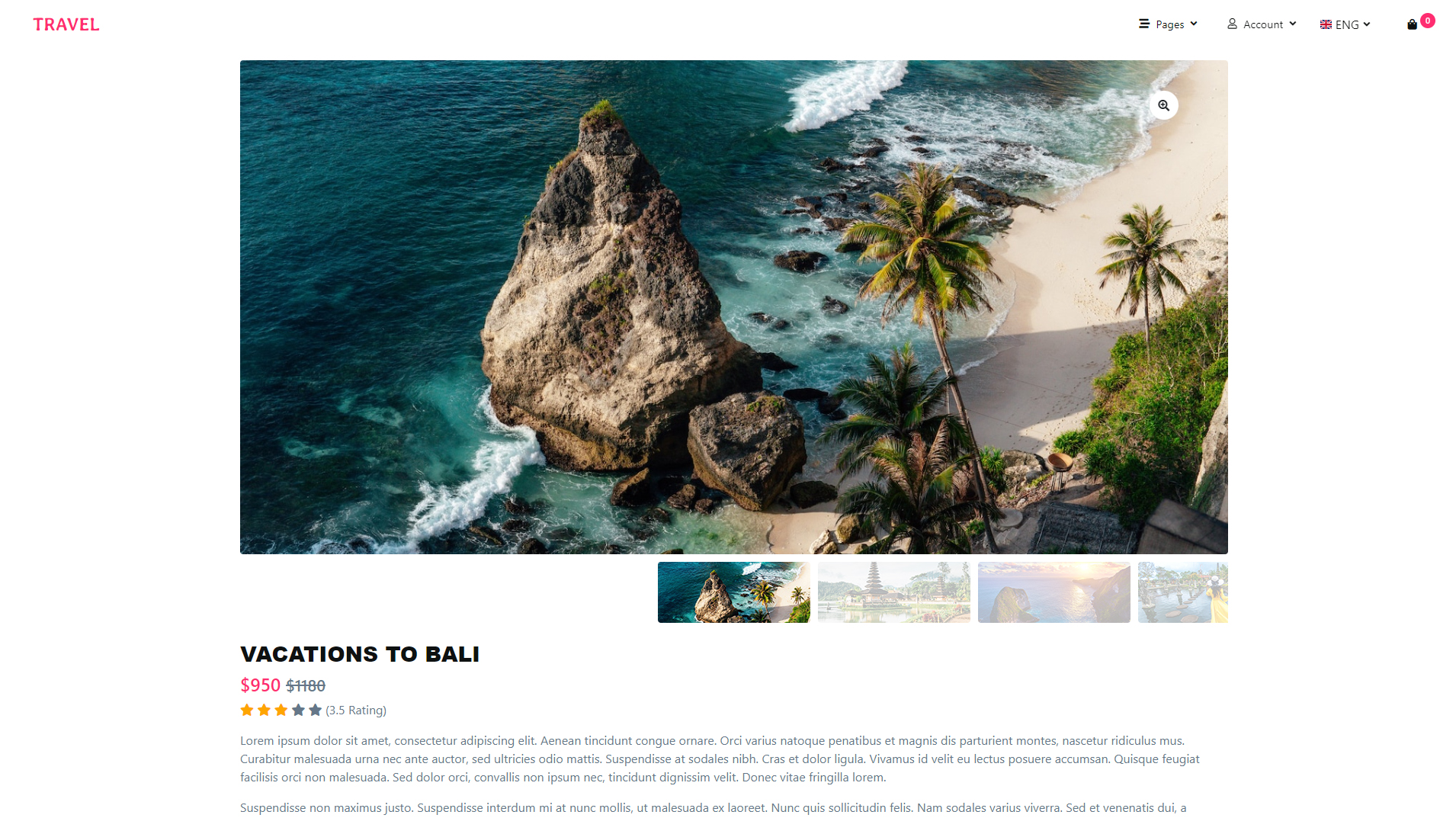Click the user profile icon beside Account
Screen dimensions: 1456x818
click(1232, 24)
